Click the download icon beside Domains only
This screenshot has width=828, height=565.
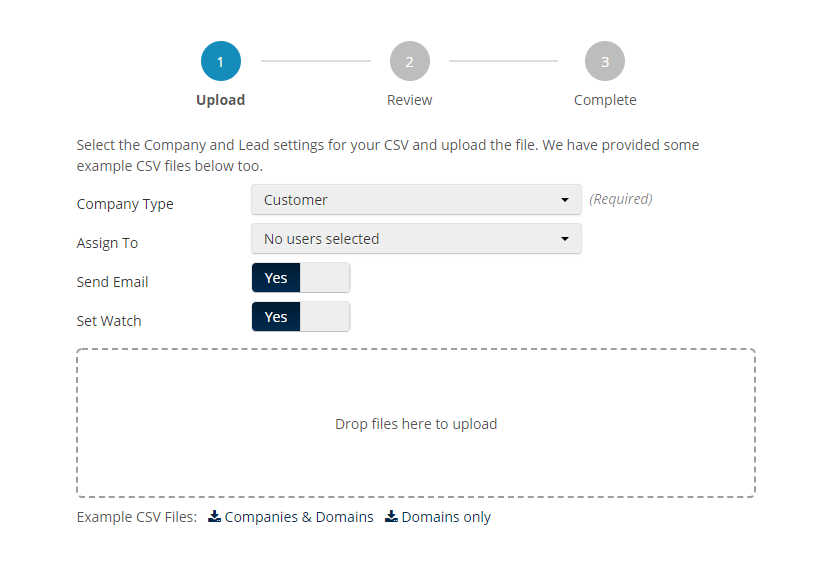391,517
